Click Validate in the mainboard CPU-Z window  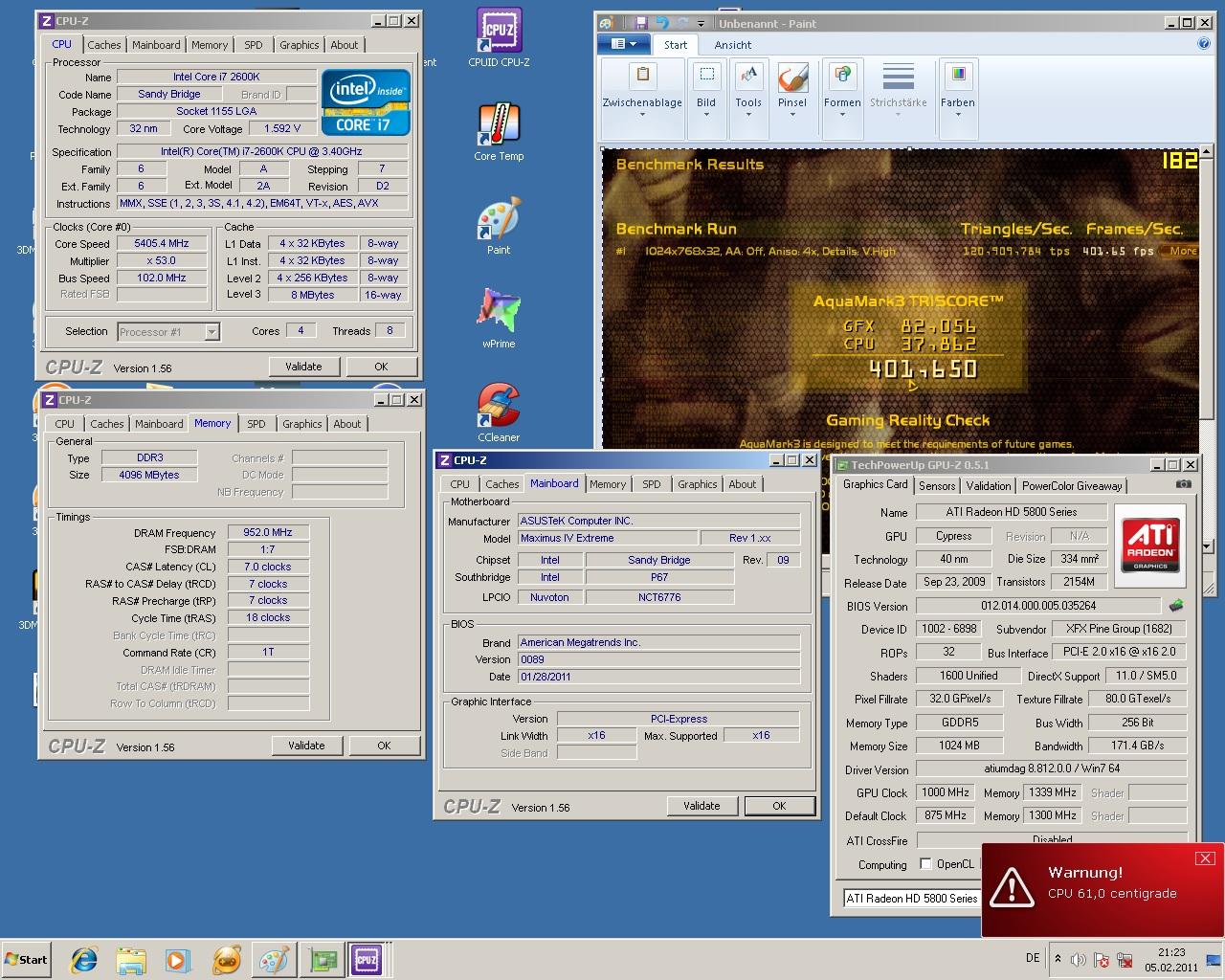pos(702,806)
